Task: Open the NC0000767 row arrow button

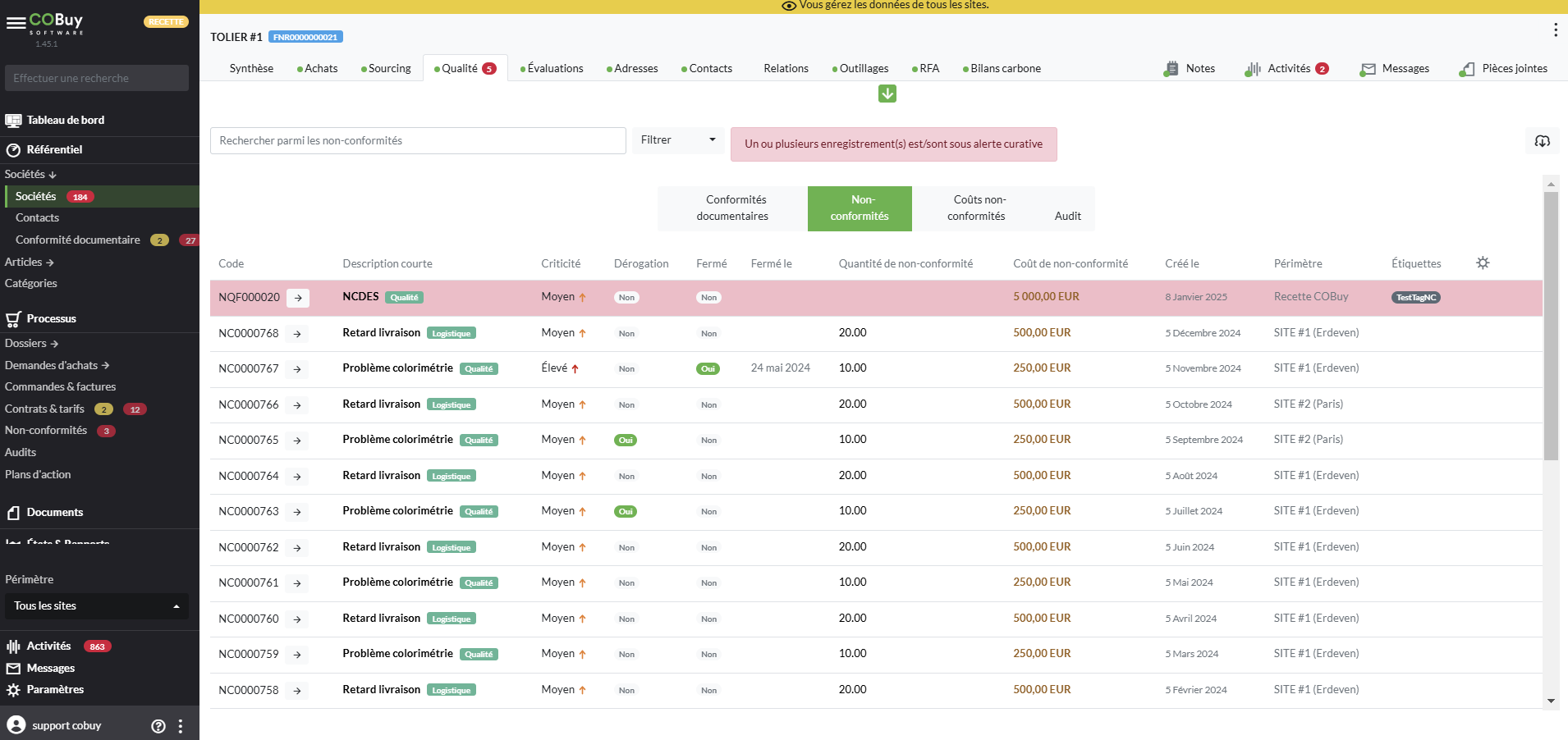Action: tap(297, 369)
